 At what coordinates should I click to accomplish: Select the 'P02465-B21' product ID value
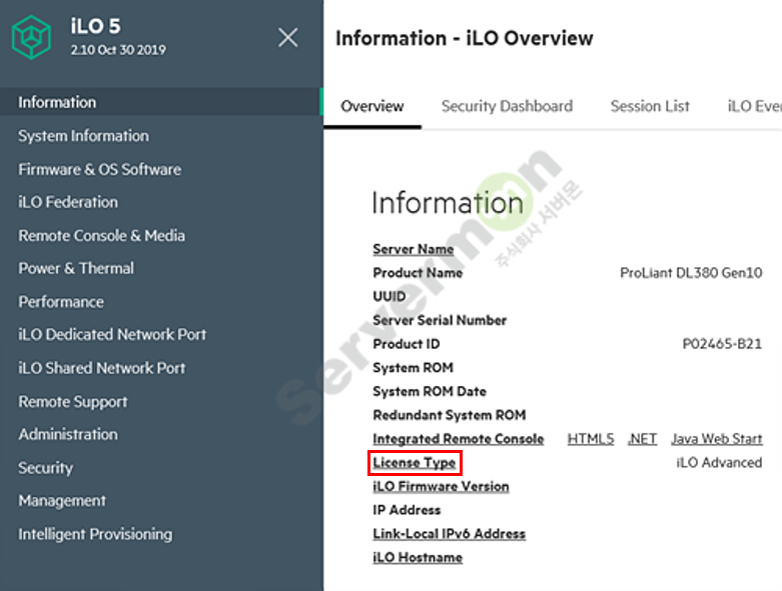pos(722,344)
